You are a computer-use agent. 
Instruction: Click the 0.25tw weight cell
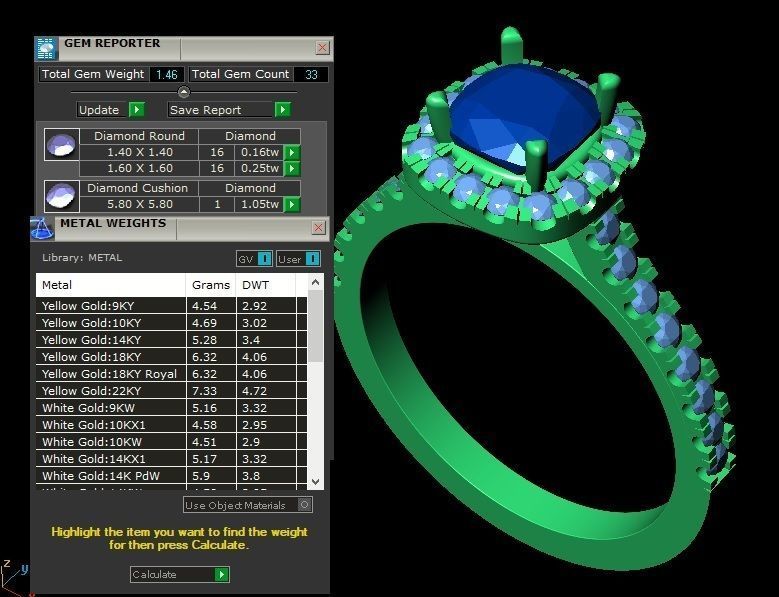pos(259,168)
